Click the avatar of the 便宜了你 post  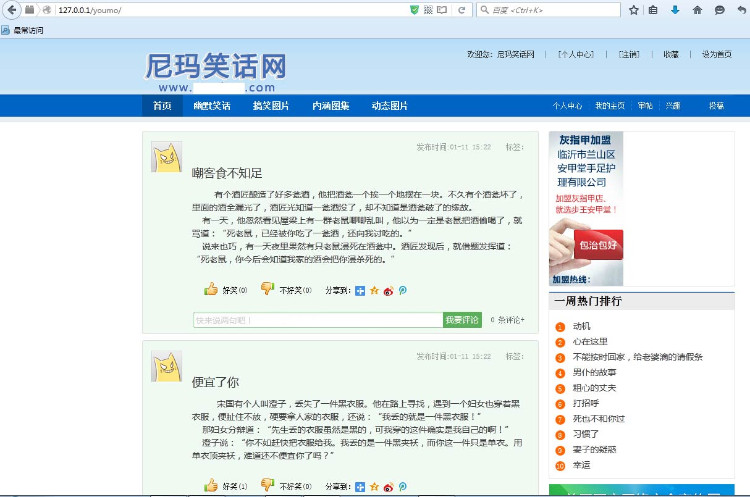[x=166, y=366]
